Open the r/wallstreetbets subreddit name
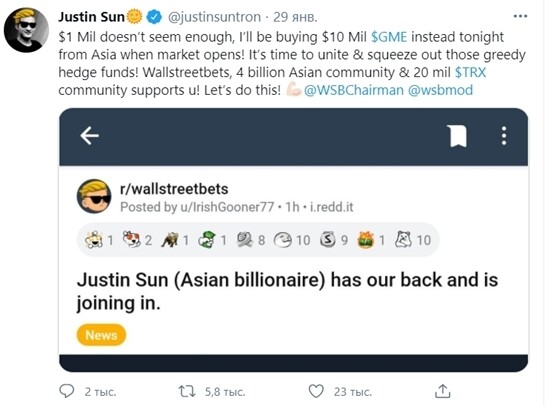 coord(174,189)
